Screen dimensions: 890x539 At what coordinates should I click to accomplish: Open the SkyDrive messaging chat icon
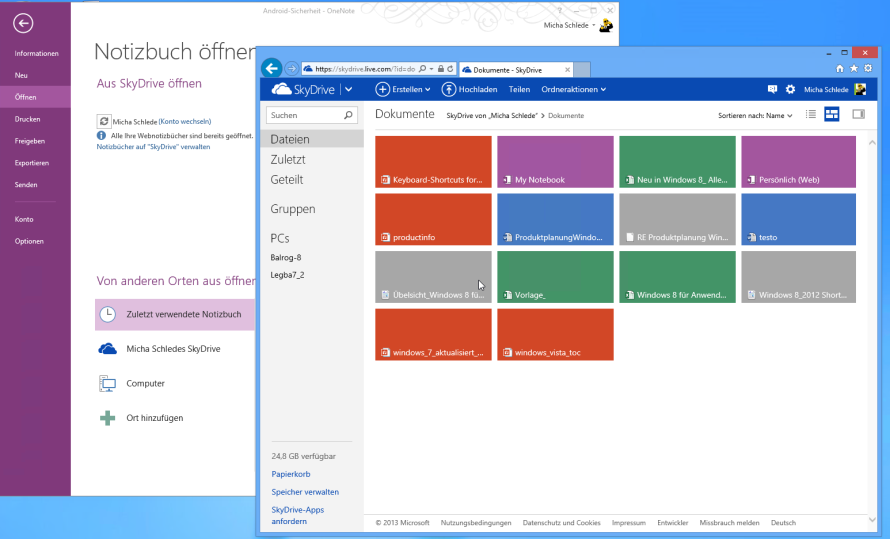[x=772, y=89]
